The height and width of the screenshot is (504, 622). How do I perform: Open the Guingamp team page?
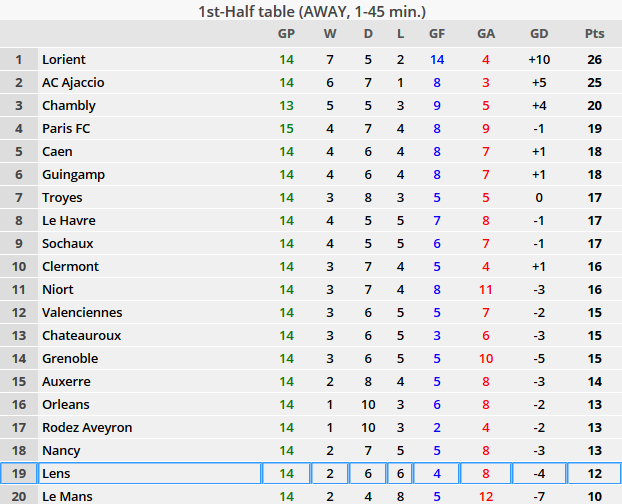pyautogui.click(x=73, y=174)
